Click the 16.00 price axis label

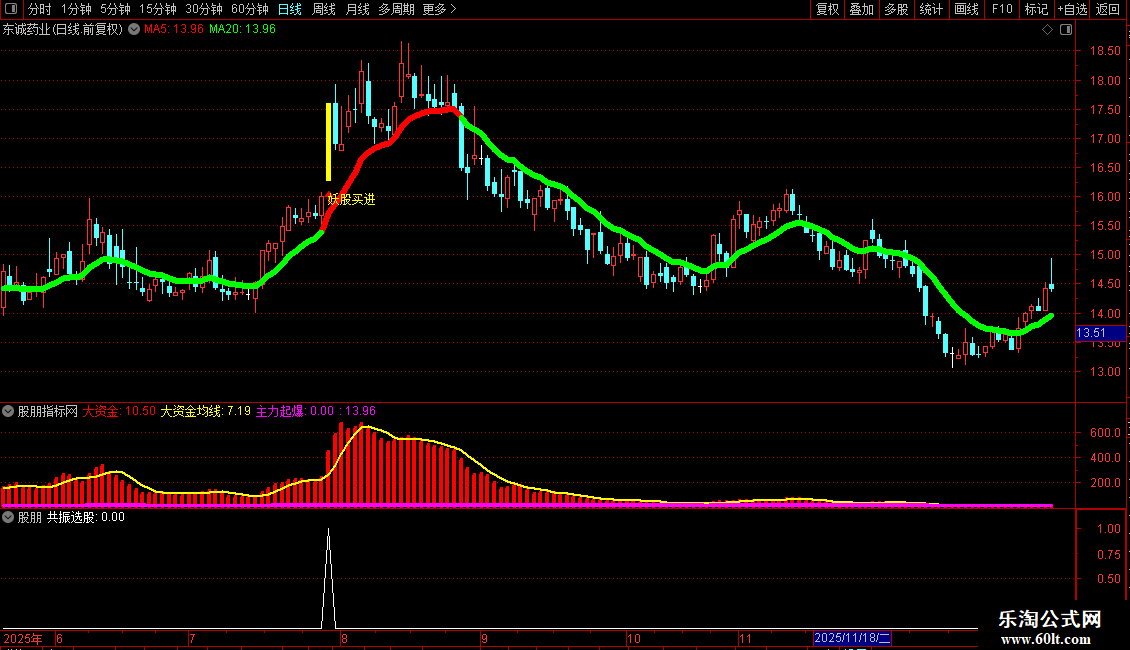[1105, 197]
